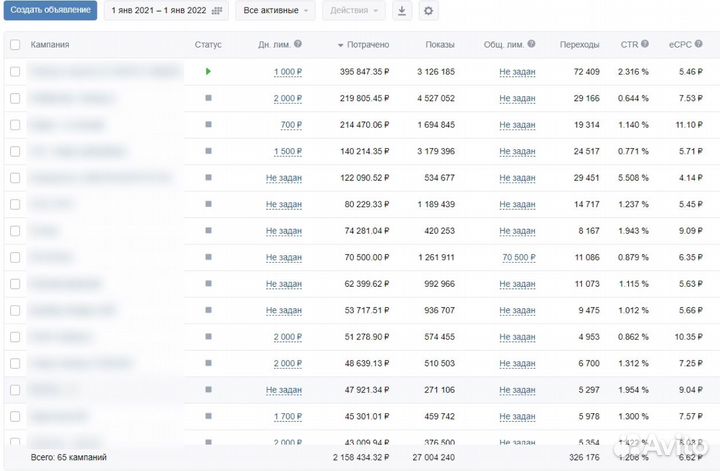Click the help icon beside Дн. лим.
This screenshot has height=471, width=720.
(298, 45)
